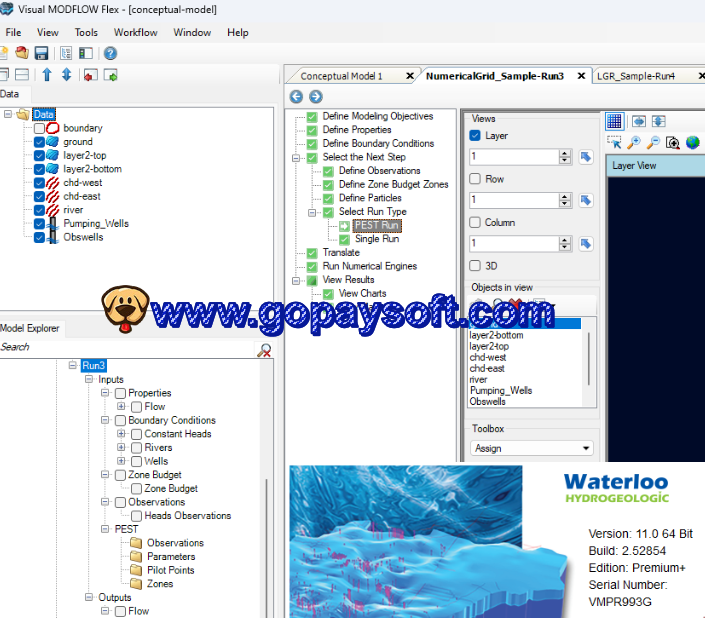The height and width of the screenshot is (618, 705).
Task: Go to next workflow step with forward arrow
Action: click(x=316, y=96)
